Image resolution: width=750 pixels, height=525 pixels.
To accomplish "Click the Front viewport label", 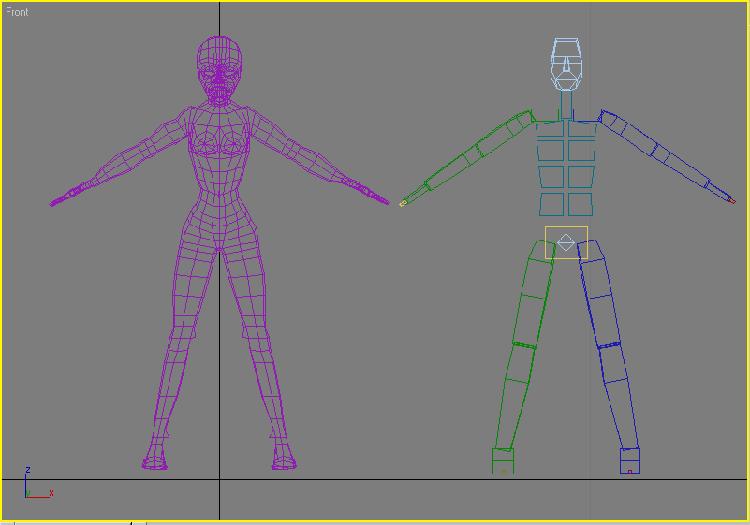I will 18,12.
